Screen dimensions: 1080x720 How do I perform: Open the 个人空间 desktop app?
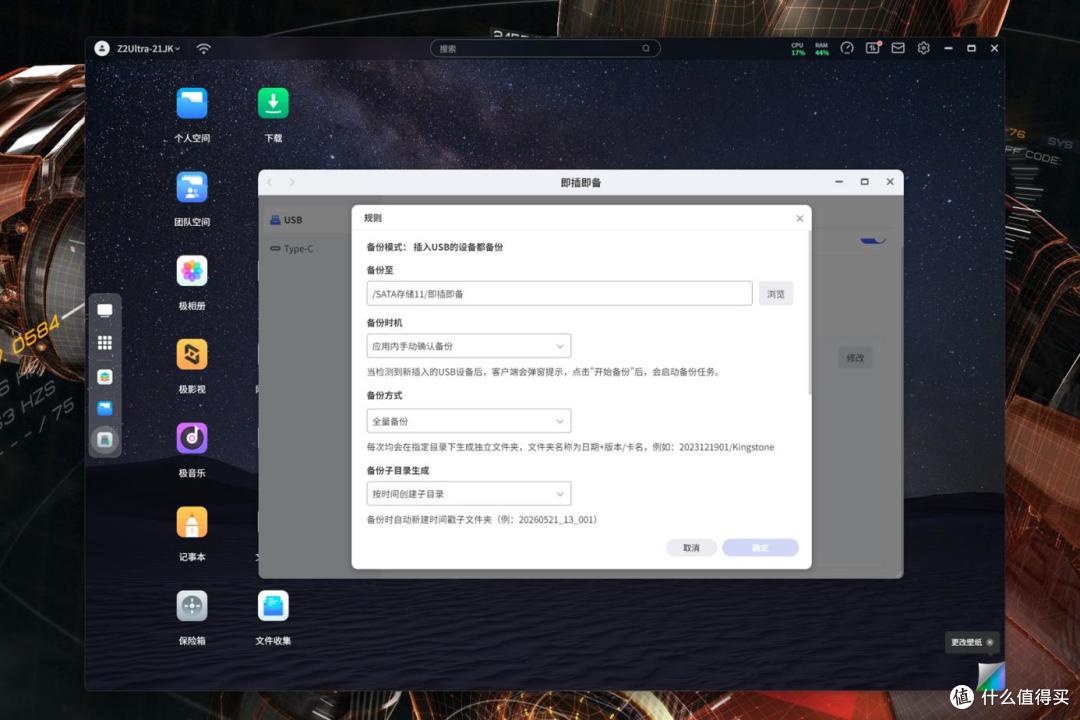[x=191, y=104]
